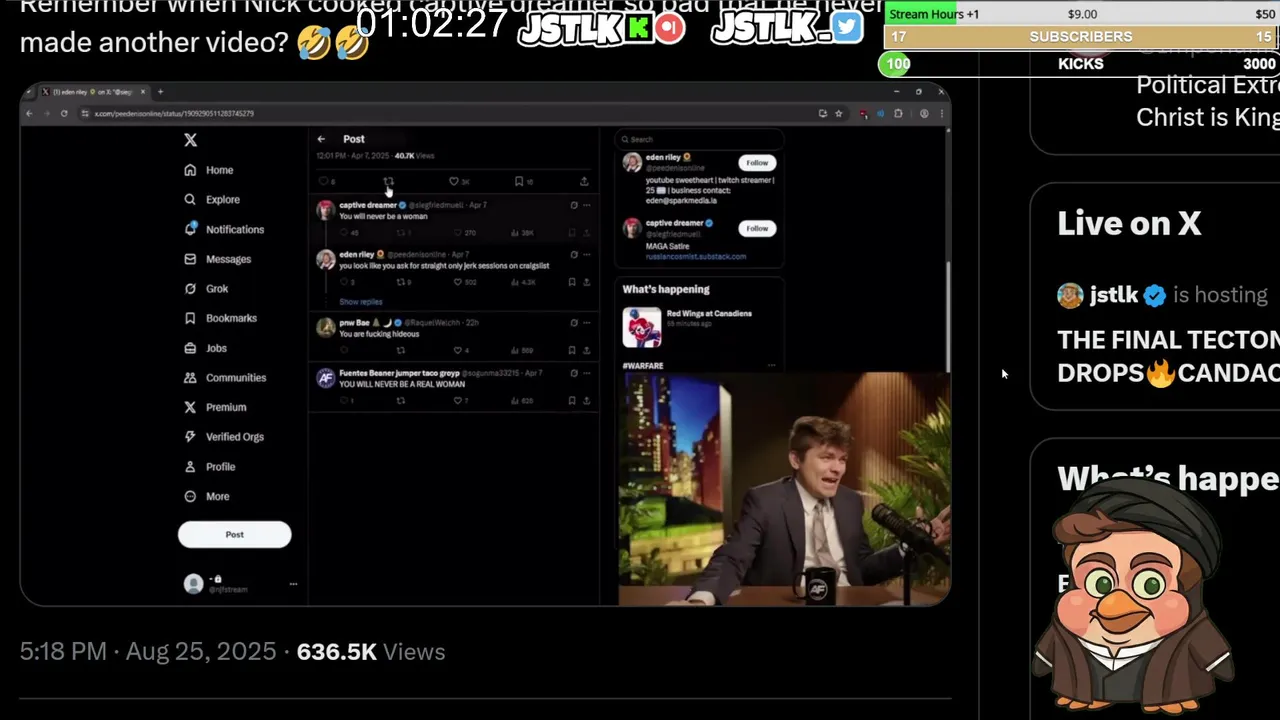The image size is (1280, 720).
Task: Go back using Post header arrow
Action: 321,139
